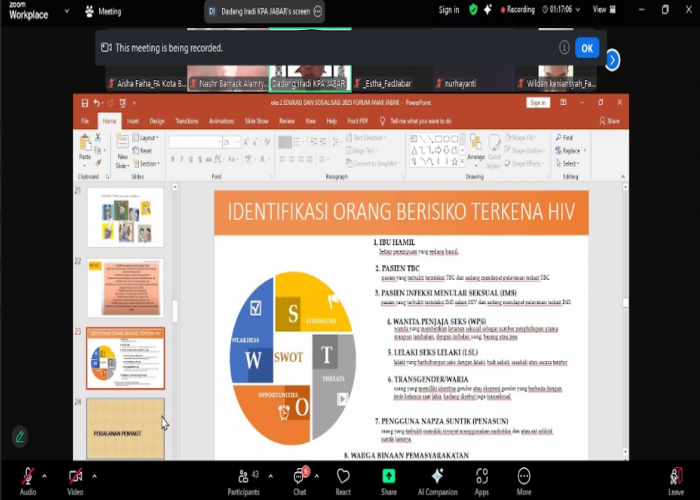The image size is (700, 500).
Task: Open the Apps panel
Action: click(481, 478)
